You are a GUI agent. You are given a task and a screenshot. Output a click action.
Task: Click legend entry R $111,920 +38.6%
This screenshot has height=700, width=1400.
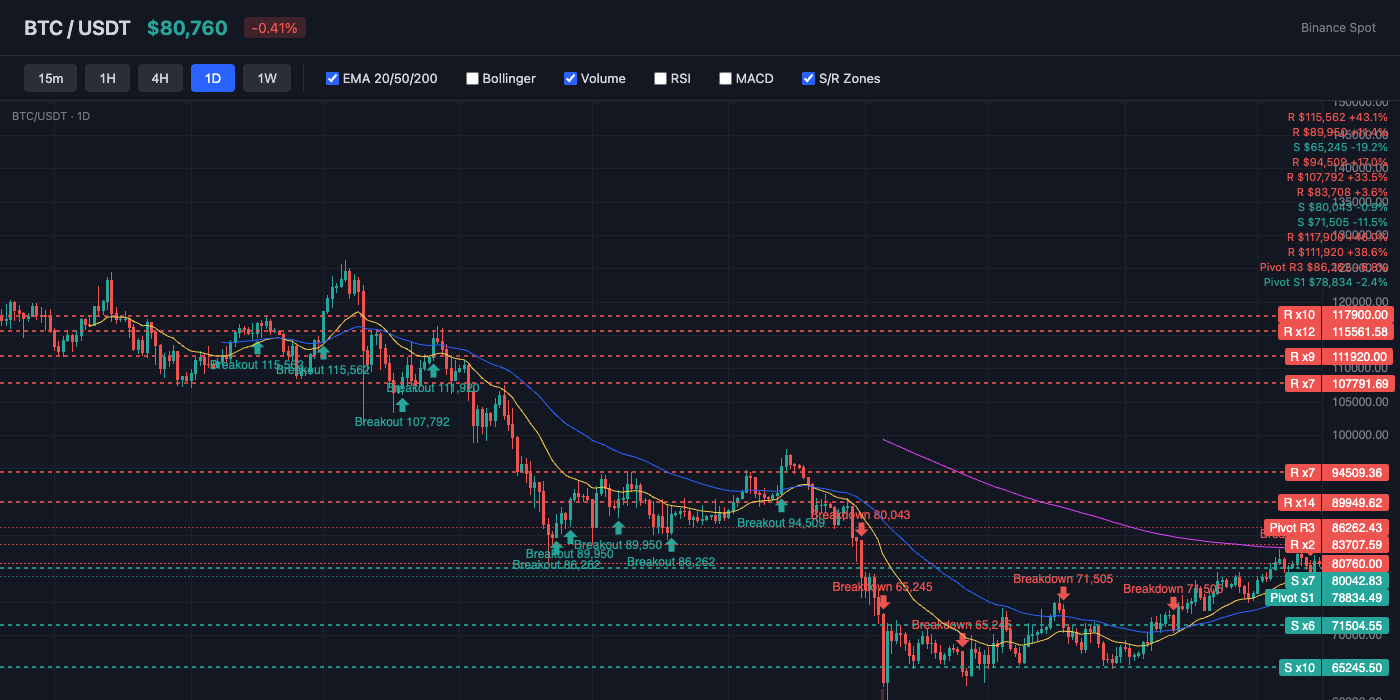click(1337, 252)
